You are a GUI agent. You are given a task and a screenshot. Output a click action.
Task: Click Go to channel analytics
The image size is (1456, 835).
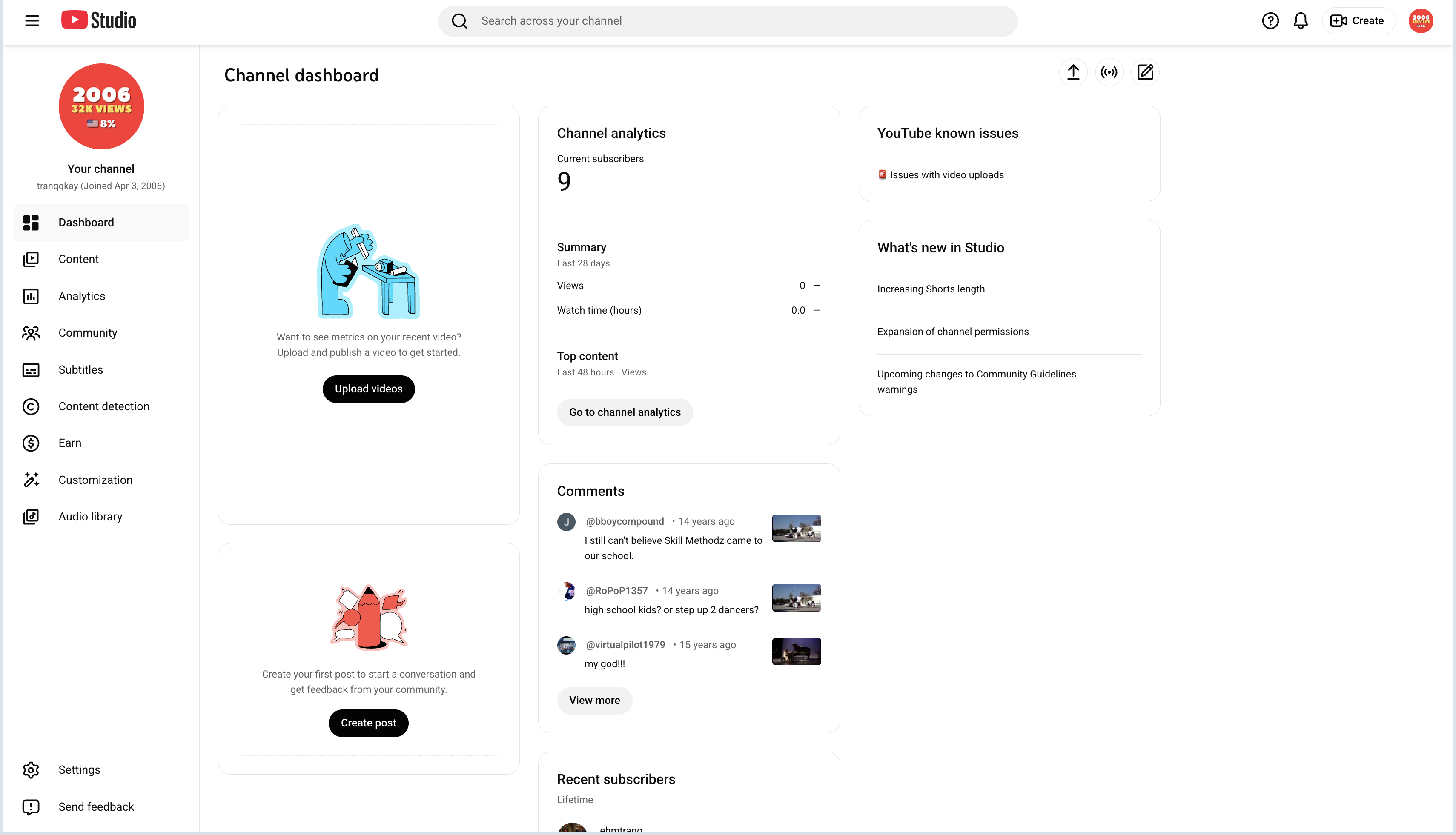625,412
